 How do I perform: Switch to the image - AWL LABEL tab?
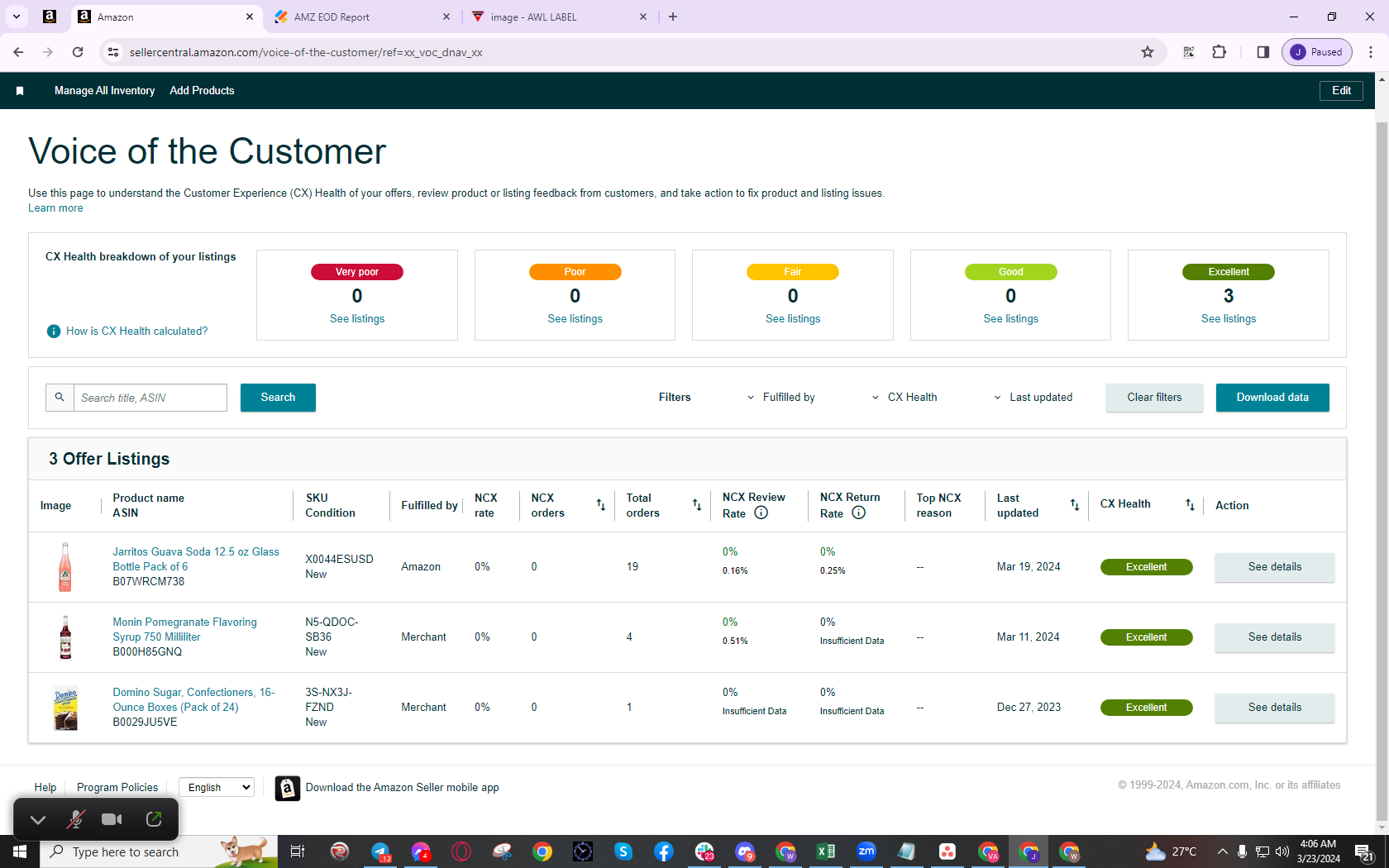(x=560, y=17)
